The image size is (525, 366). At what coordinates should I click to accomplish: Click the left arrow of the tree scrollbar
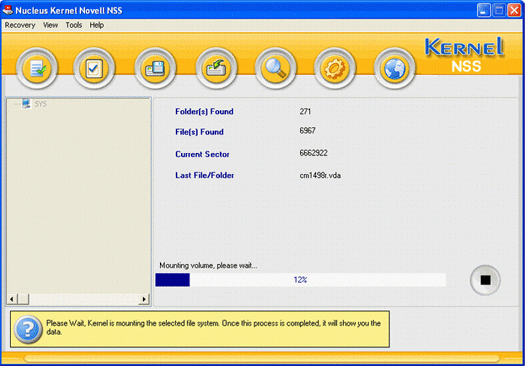tap(12, 299)
